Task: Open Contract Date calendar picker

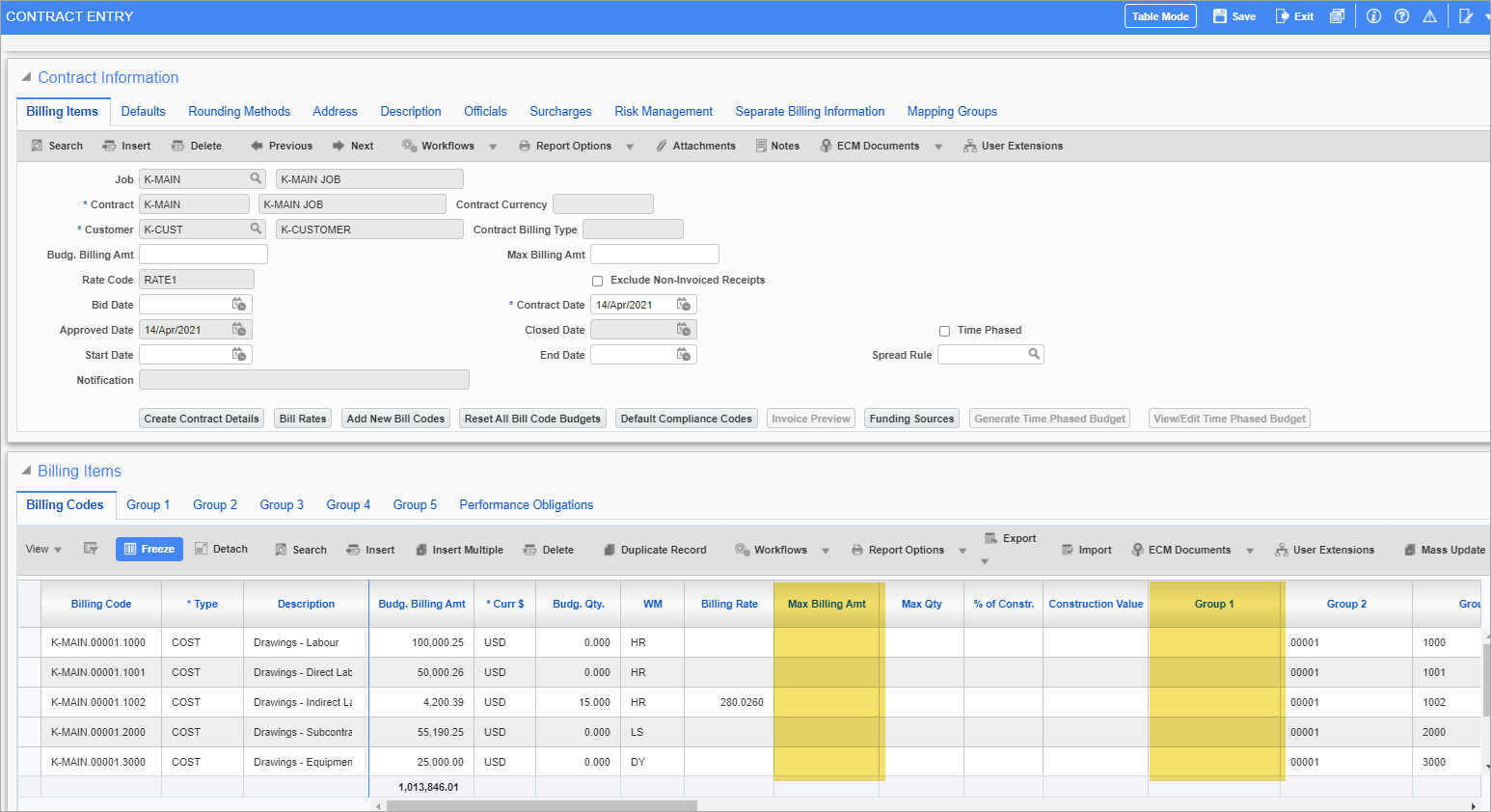Action: point(684,305)
